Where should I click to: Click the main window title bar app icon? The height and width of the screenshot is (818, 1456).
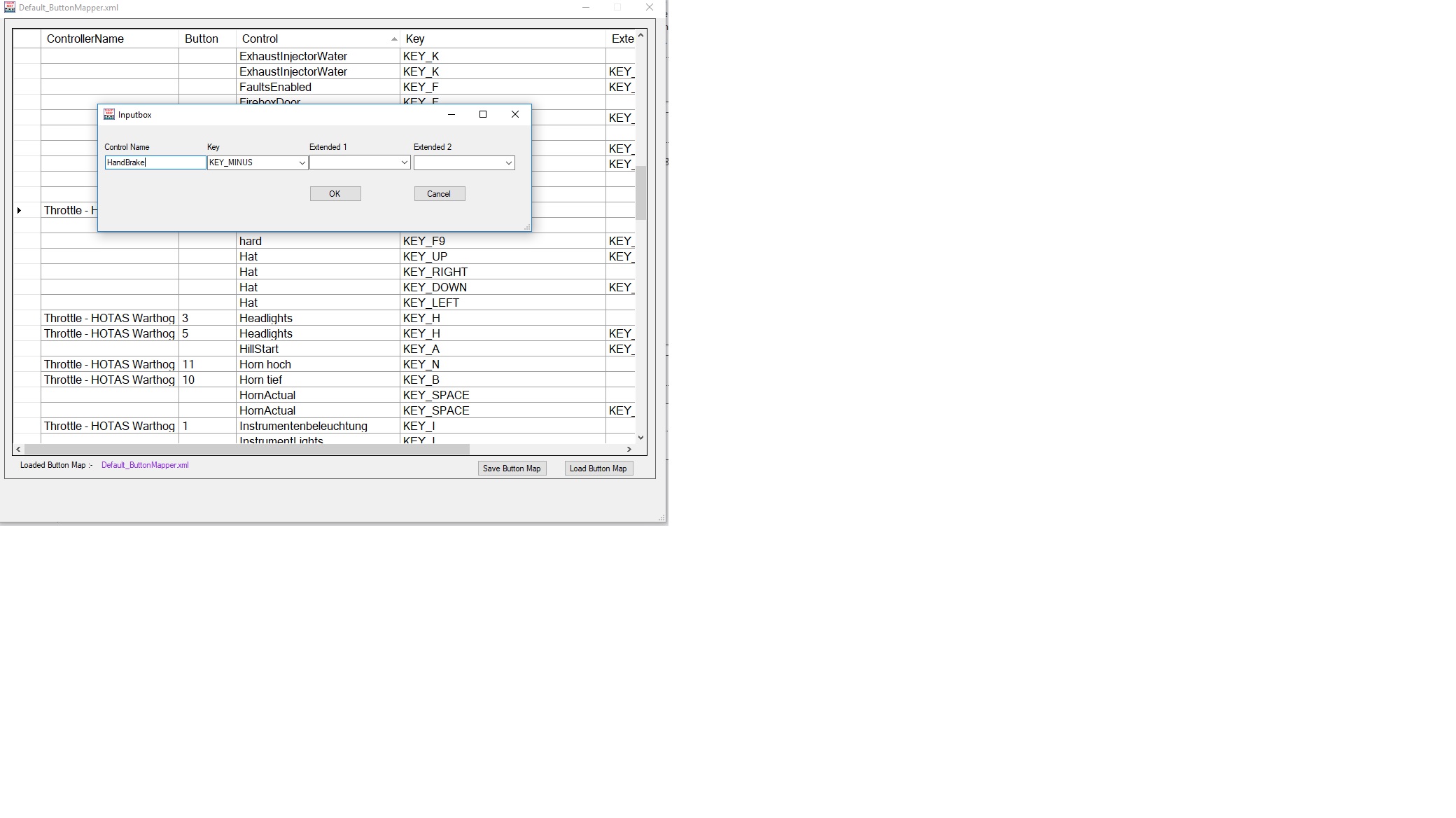point(9,8)
